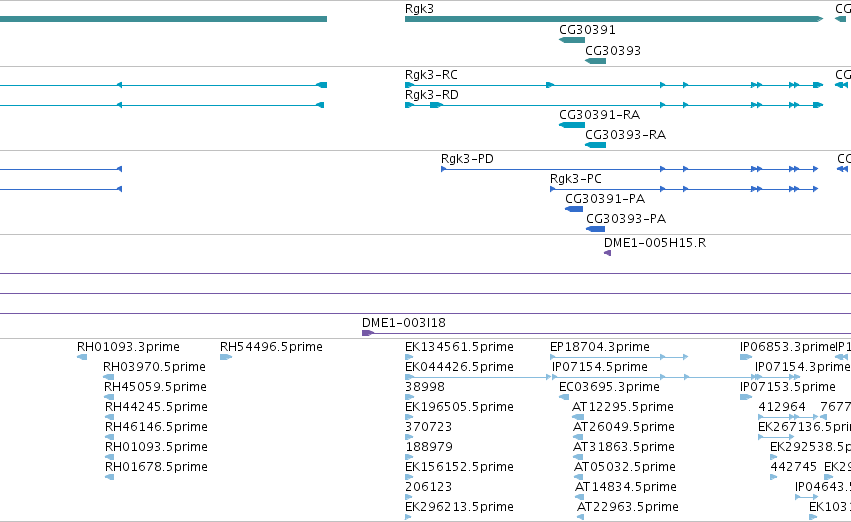Click the EP18704.3prime EST label
Screen dimensions: 851x522
[x=600, y=346]
